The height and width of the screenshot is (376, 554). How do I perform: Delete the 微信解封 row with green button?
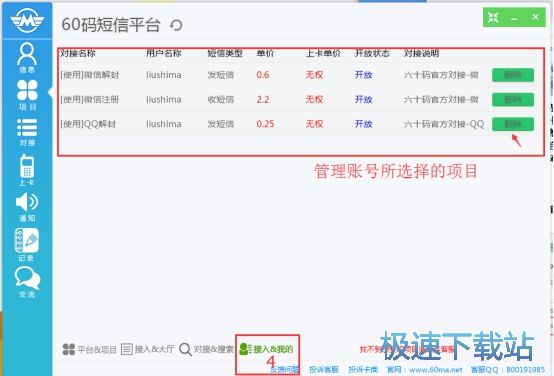(x=513, y=75)
